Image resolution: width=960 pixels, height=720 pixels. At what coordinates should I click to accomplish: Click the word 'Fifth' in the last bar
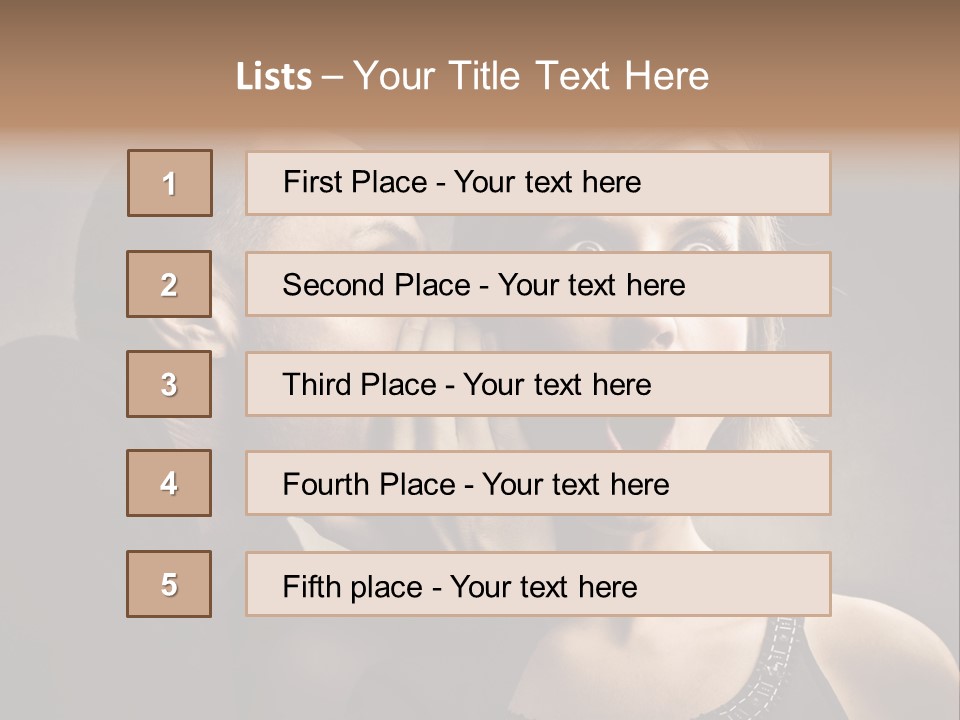tap(312, 586)
